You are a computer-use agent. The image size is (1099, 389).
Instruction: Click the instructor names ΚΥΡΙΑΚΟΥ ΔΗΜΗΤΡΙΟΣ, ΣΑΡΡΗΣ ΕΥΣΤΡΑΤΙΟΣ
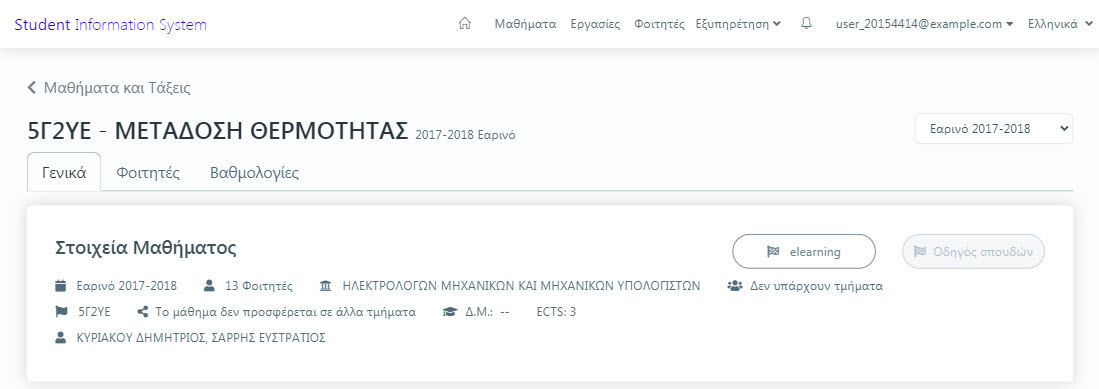[x=201, y=338]
